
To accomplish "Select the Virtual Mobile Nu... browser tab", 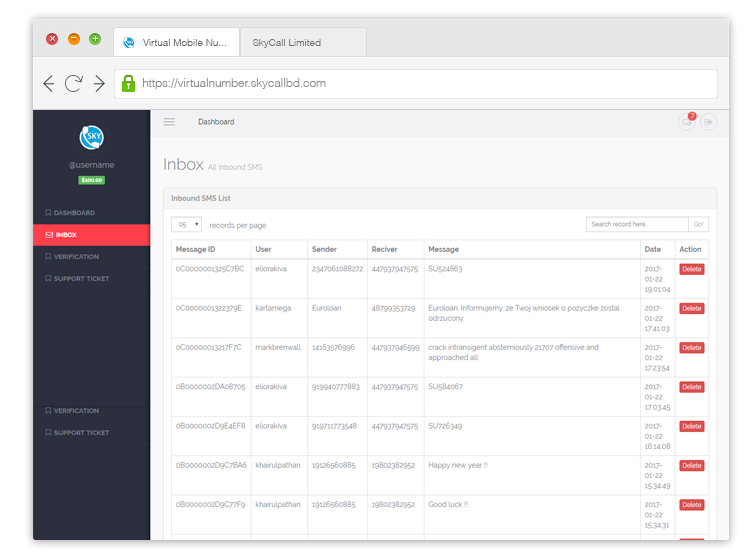I will (x=177, y=43).
